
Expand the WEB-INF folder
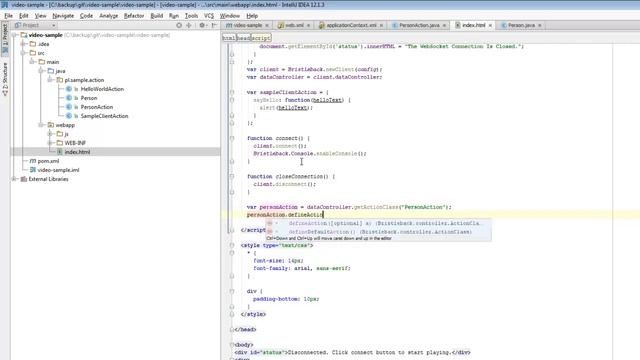[51, 143]
